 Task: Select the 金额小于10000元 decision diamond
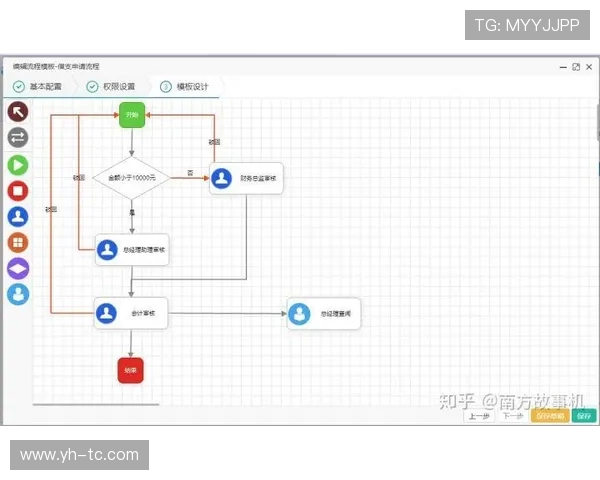pyautogui.click(x=131, y=178)
